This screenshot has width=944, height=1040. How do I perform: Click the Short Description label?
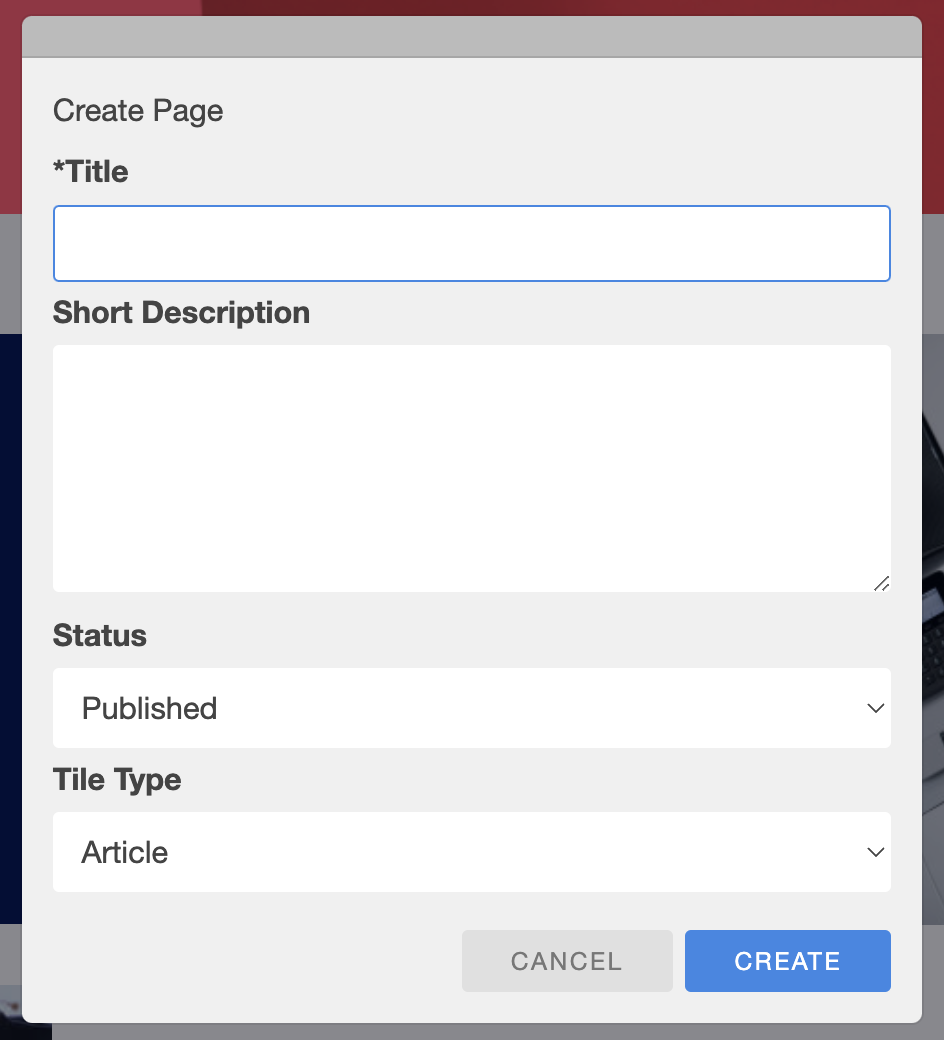click(x=181, y=312)
